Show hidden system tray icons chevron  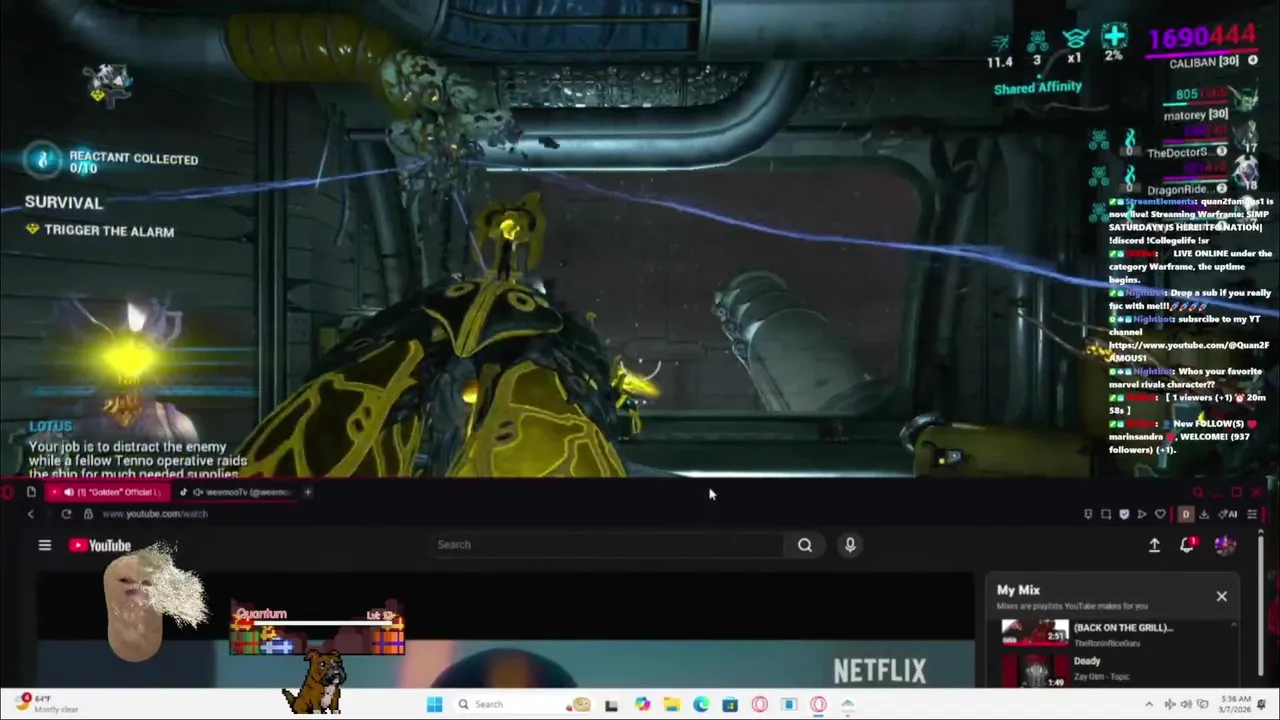pyautogui.click(x=1148, y=704)
